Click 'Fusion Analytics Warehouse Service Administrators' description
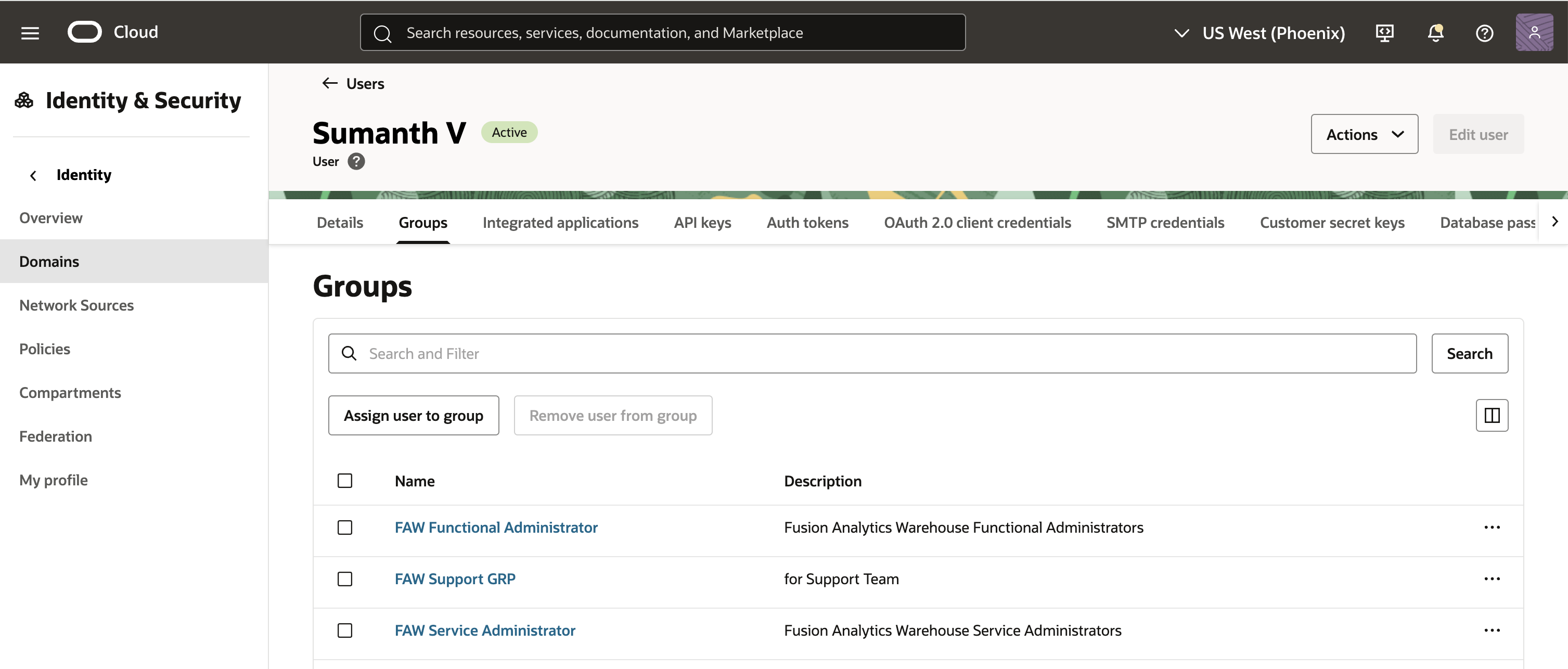 [x=953, y=630]
